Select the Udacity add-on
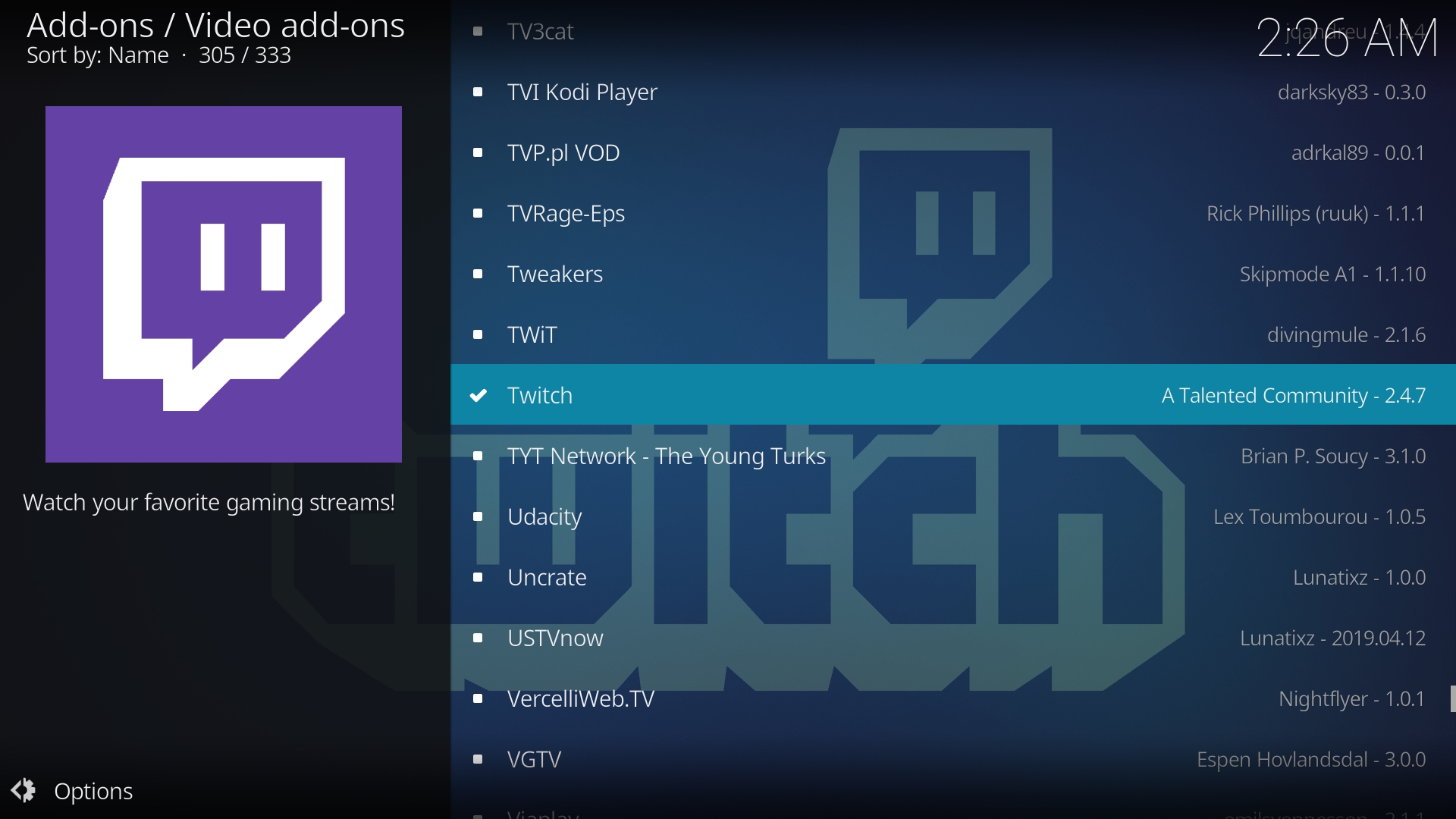This screenshot has width=1456, height=819. (x=544, y=517)
